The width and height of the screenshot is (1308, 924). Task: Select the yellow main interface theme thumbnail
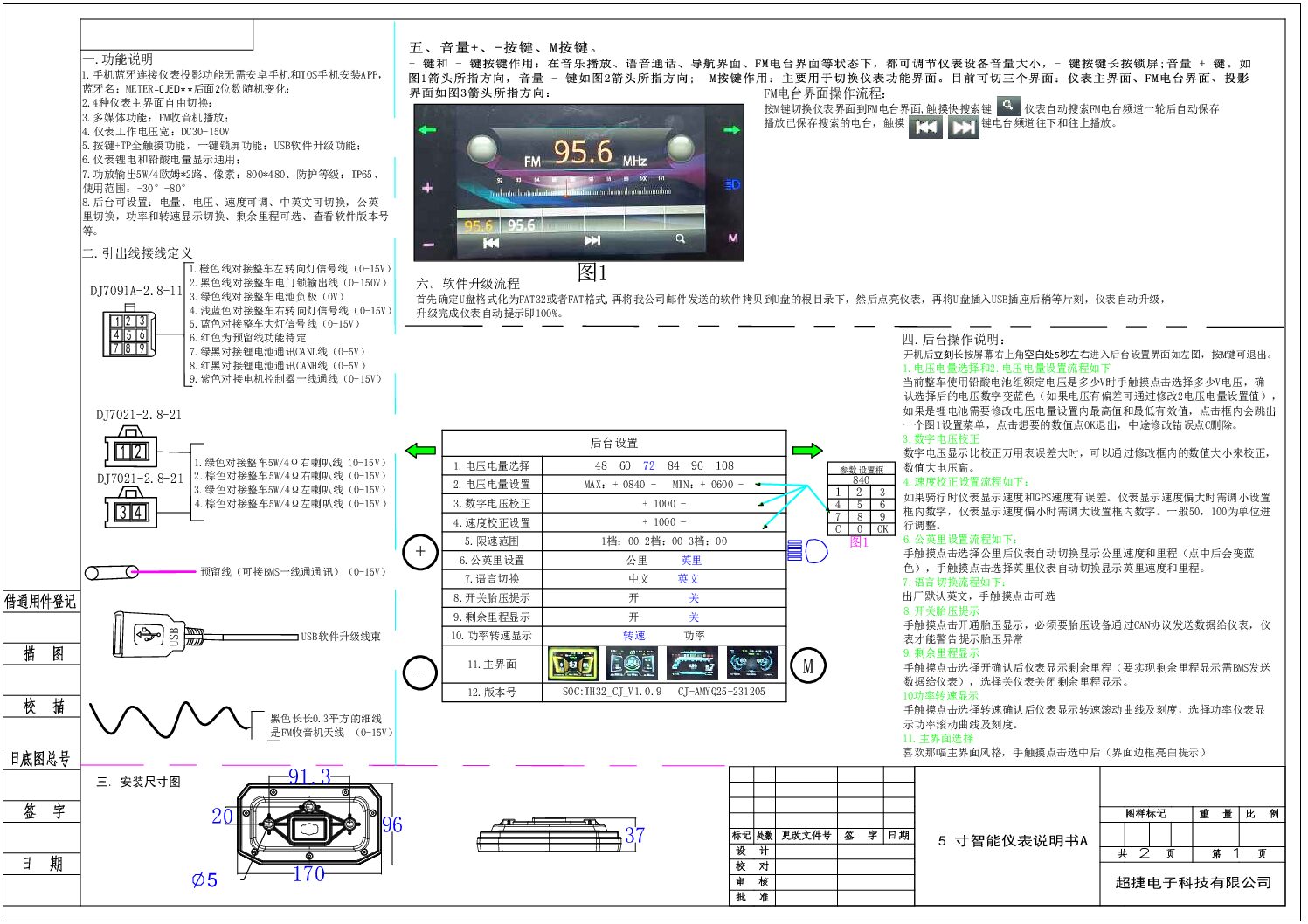(x=572, y=664)
